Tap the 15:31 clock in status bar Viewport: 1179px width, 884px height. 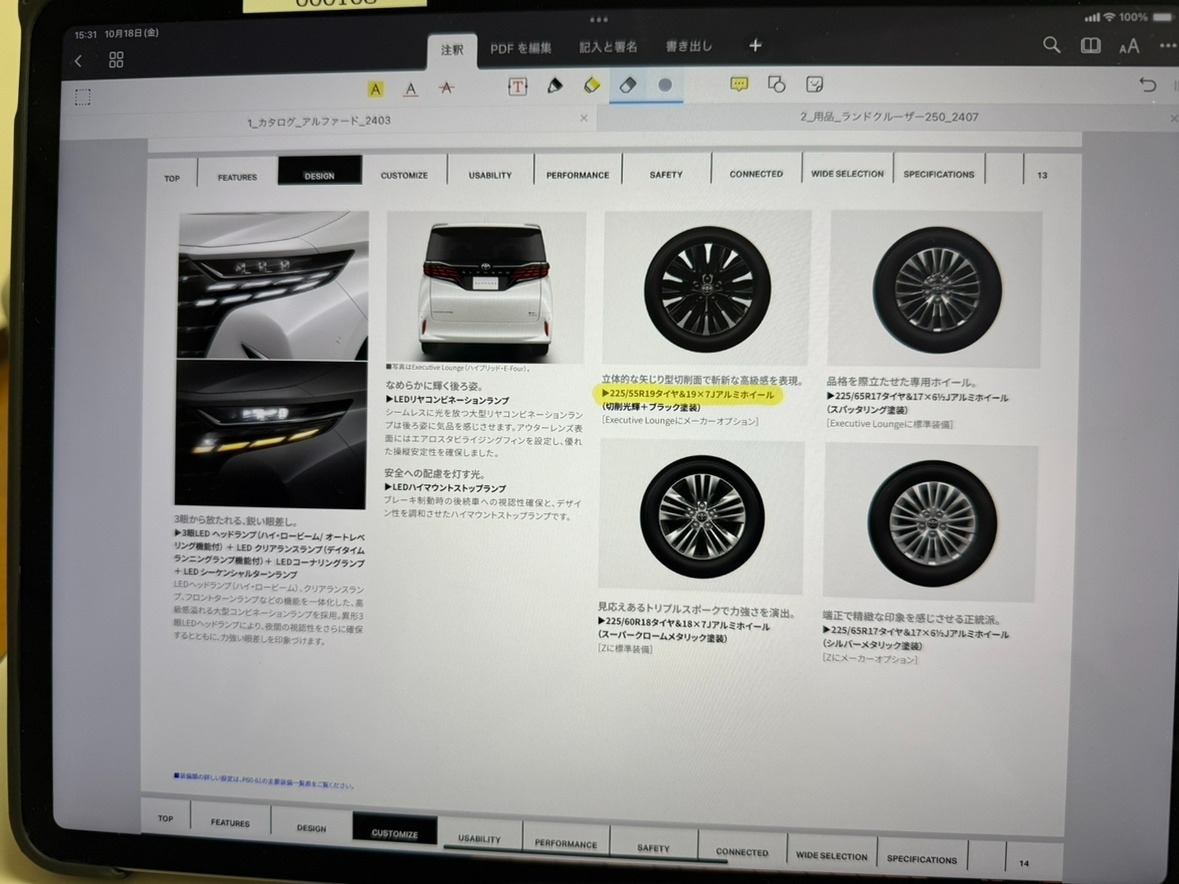coord(86,35)
